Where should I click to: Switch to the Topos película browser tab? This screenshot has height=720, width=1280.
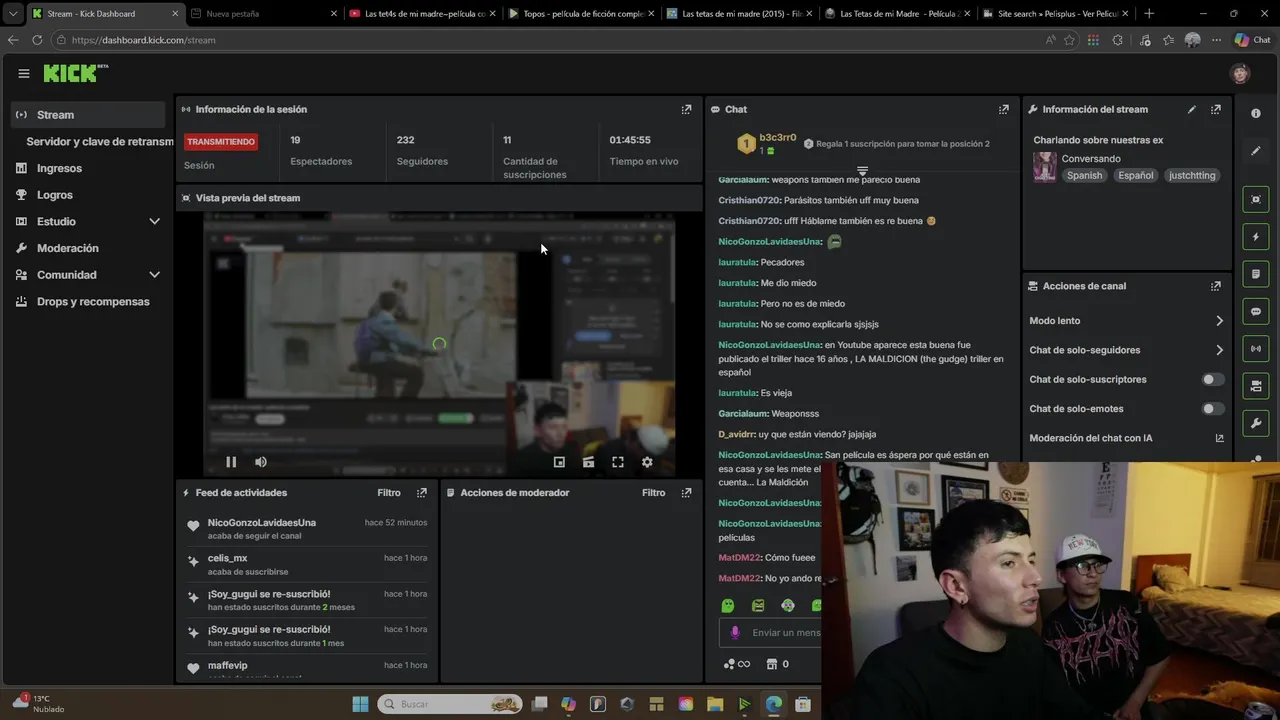pos(580,14)
